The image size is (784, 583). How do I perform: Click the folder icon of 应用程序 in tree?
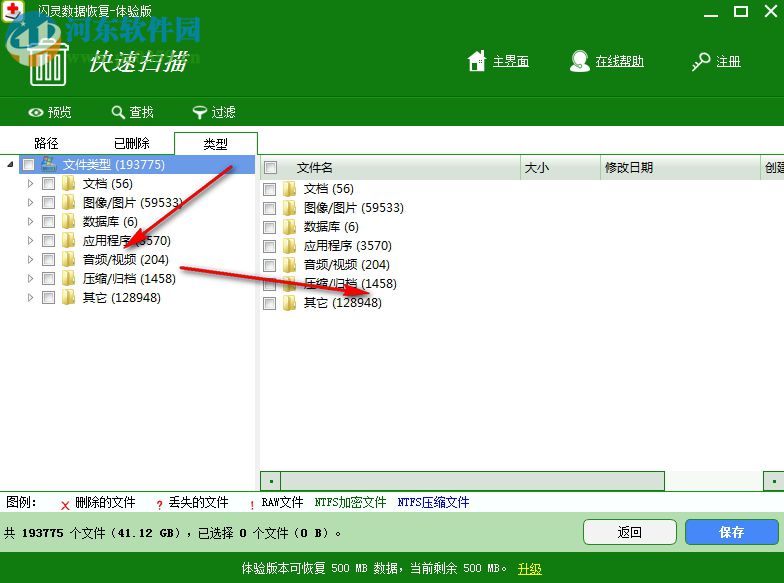[68, 240]
